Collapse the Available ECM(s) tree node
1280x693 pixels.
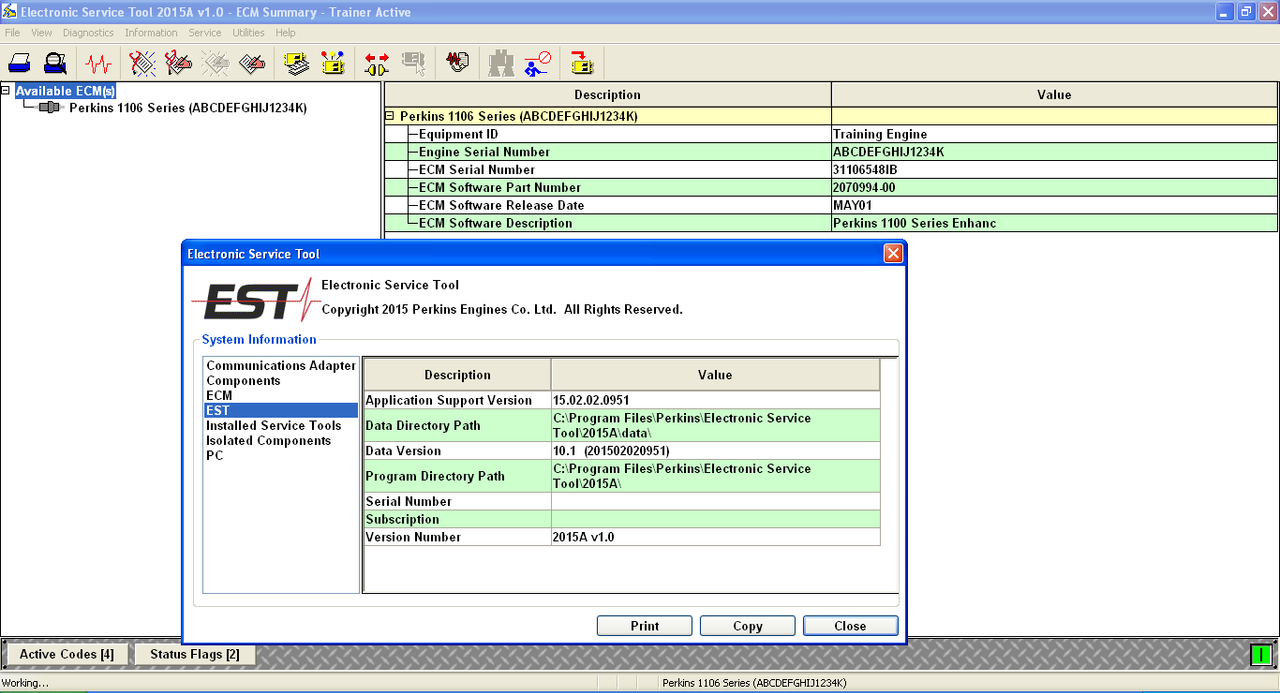(x=6, y=90)
